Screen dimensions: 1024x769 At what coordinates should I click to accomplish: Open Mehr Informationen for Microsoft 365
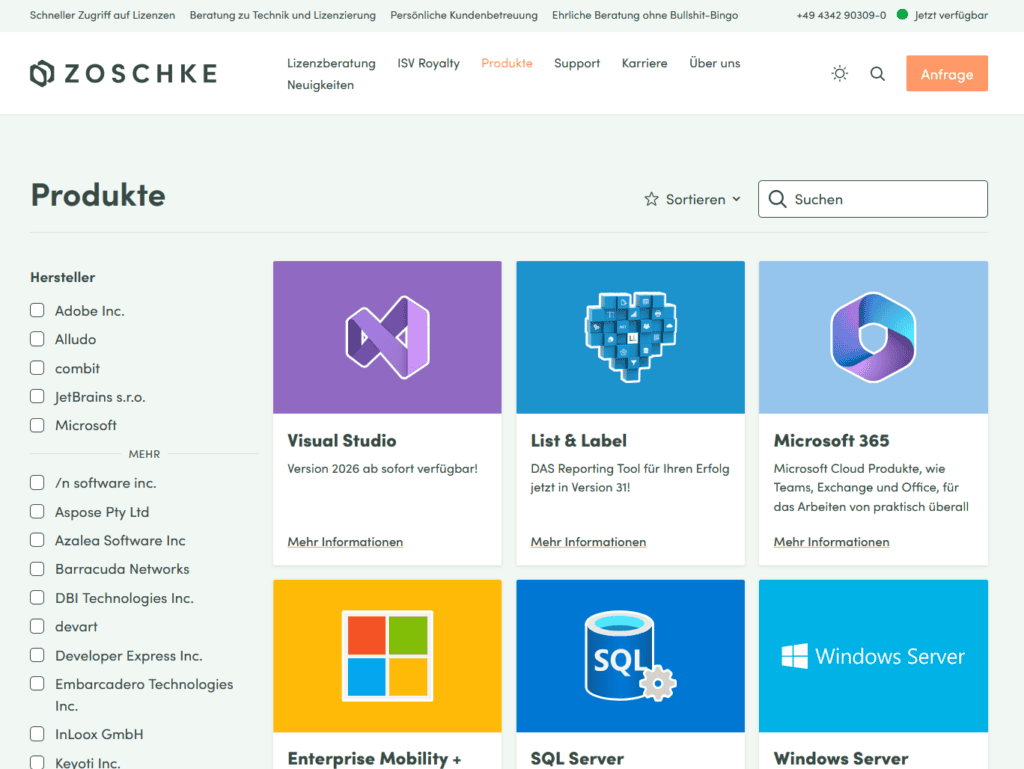pyautogui.click(x=831, y=542)
